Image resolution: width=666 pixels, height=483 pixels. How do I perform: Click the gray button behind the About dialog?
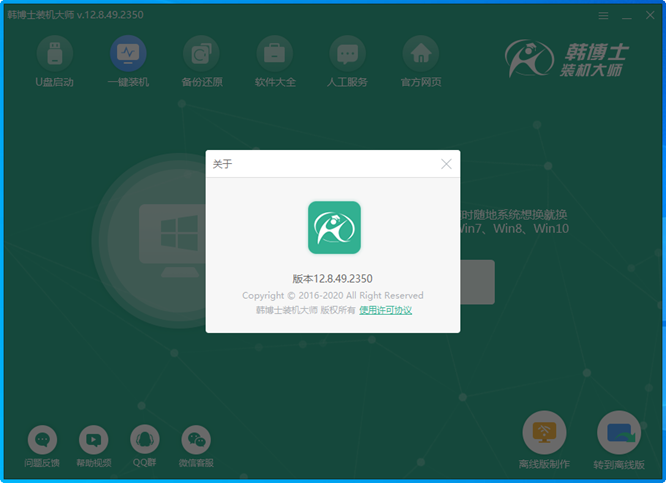477,282
